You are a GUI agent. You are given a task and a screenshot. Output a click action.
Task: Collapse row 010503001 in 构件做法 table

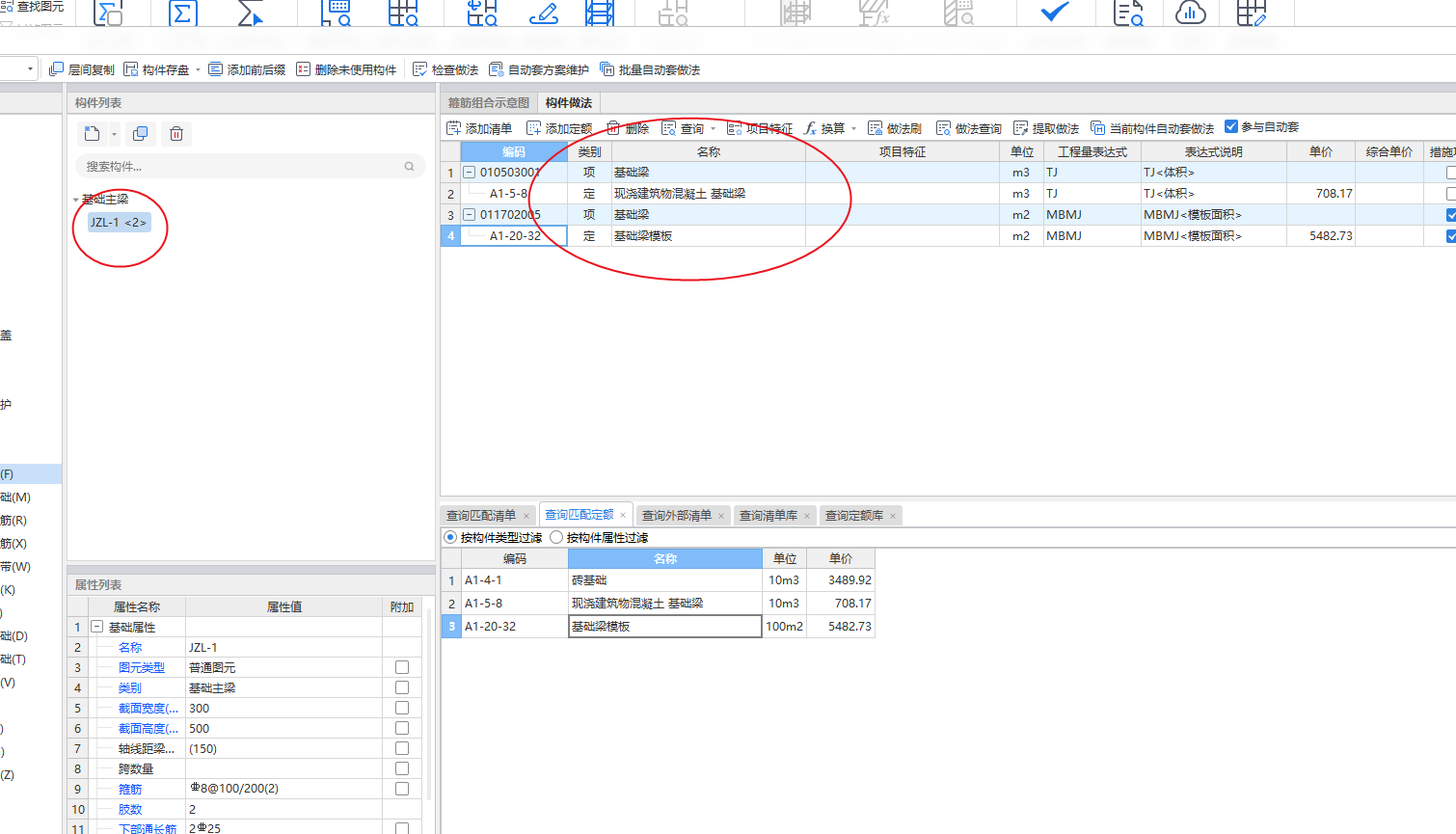pyautogui.click(x=470, y=173)
